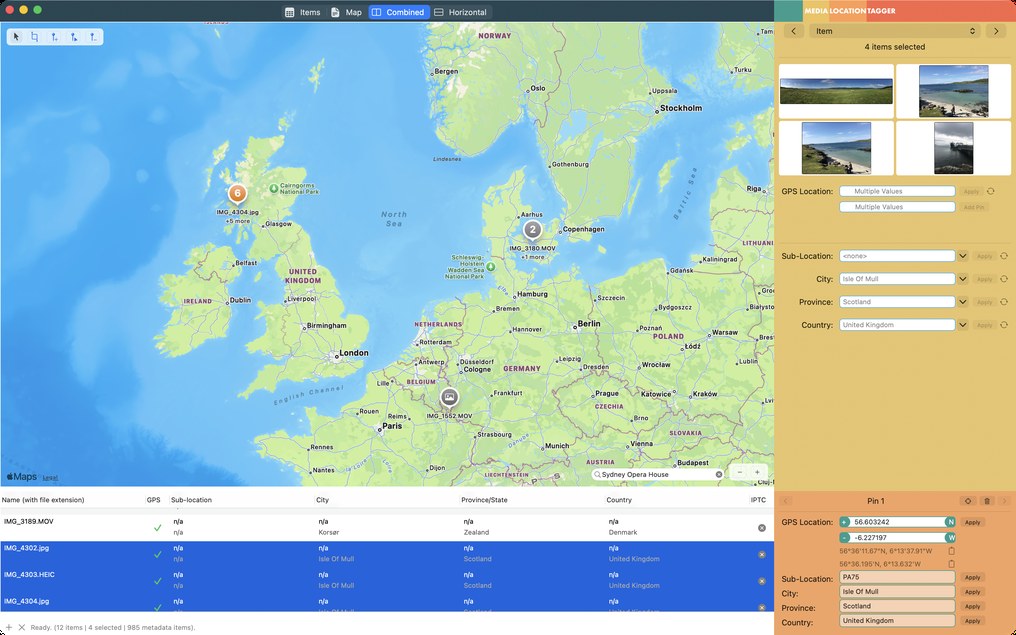Select the add pin map tool
Image resolution: width=1016 pixels, height=635 pixels.
click(54, 37)
